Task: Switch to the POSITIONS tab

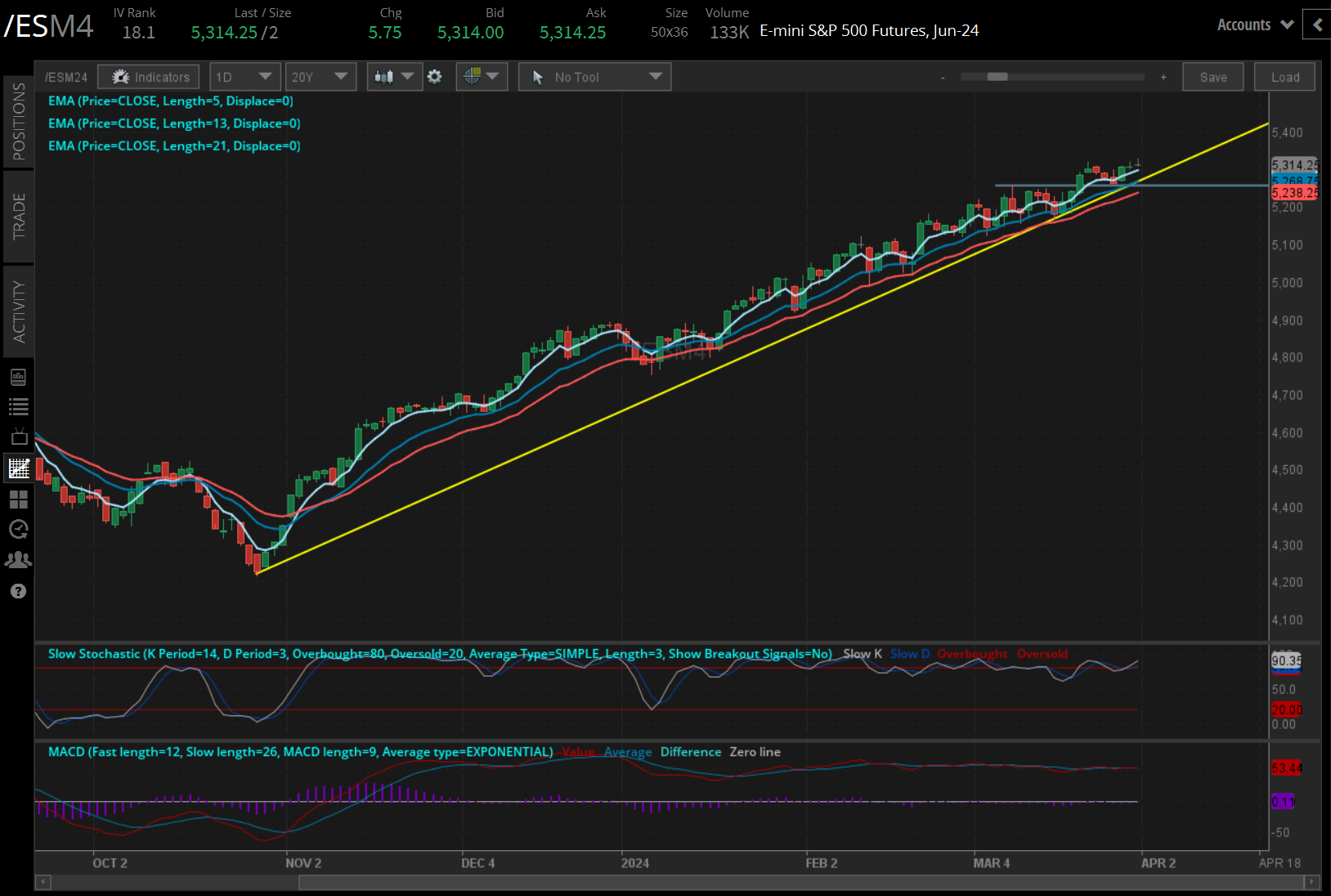Action: point(18,122)
